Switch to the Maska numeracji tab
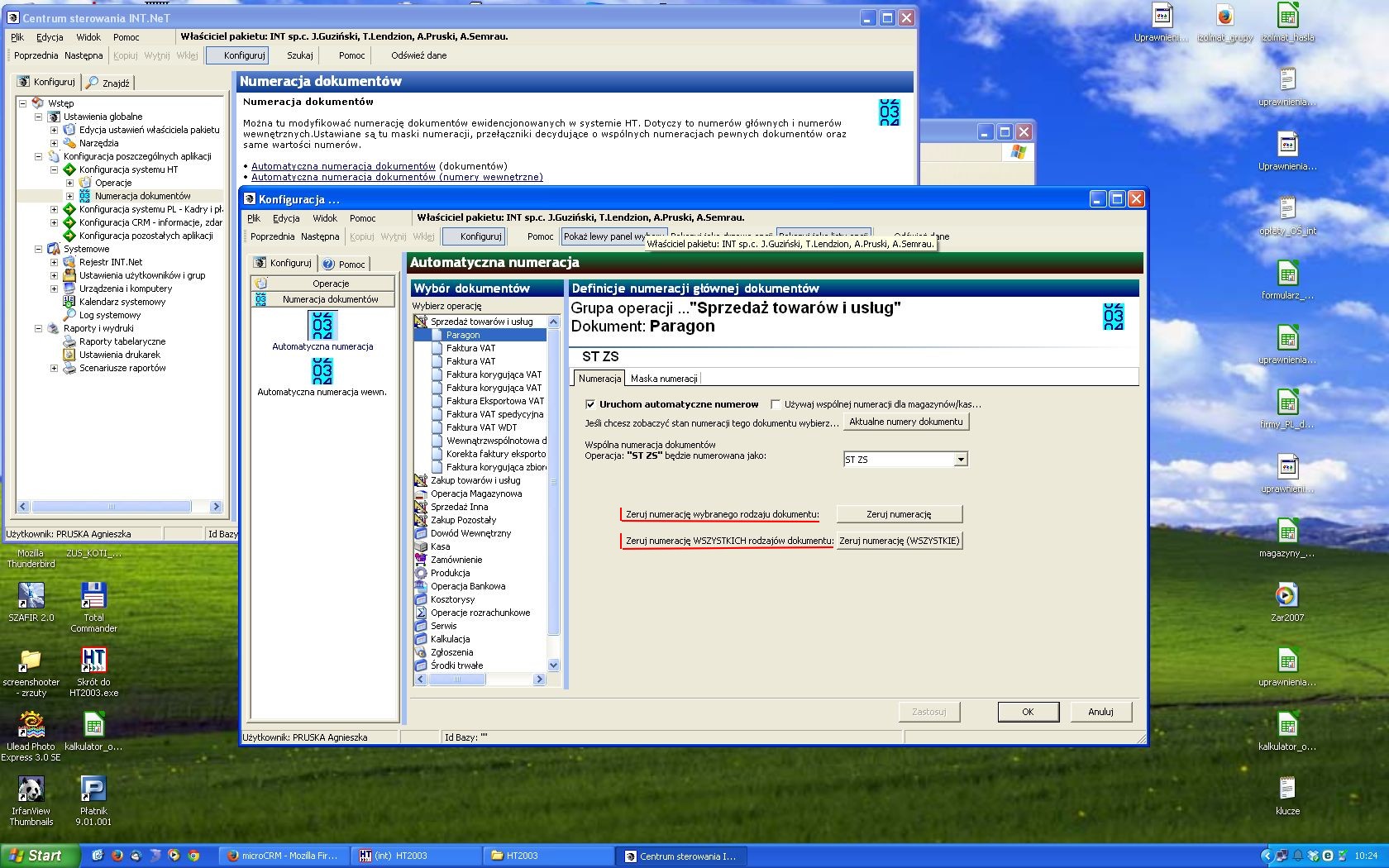This screenshot has width=1389, height=868. point(664,379)
